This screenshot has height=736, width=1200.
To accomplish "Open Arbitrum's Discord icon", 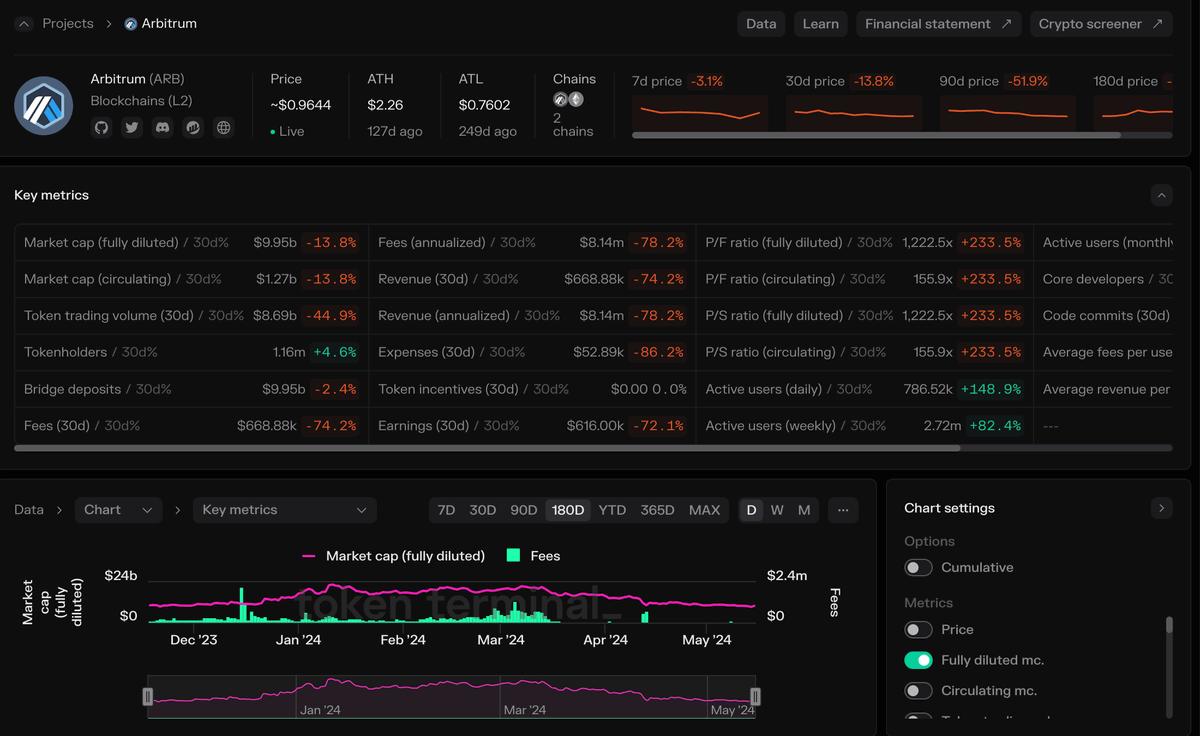I will pyautogui.click(x=161, y=127).
